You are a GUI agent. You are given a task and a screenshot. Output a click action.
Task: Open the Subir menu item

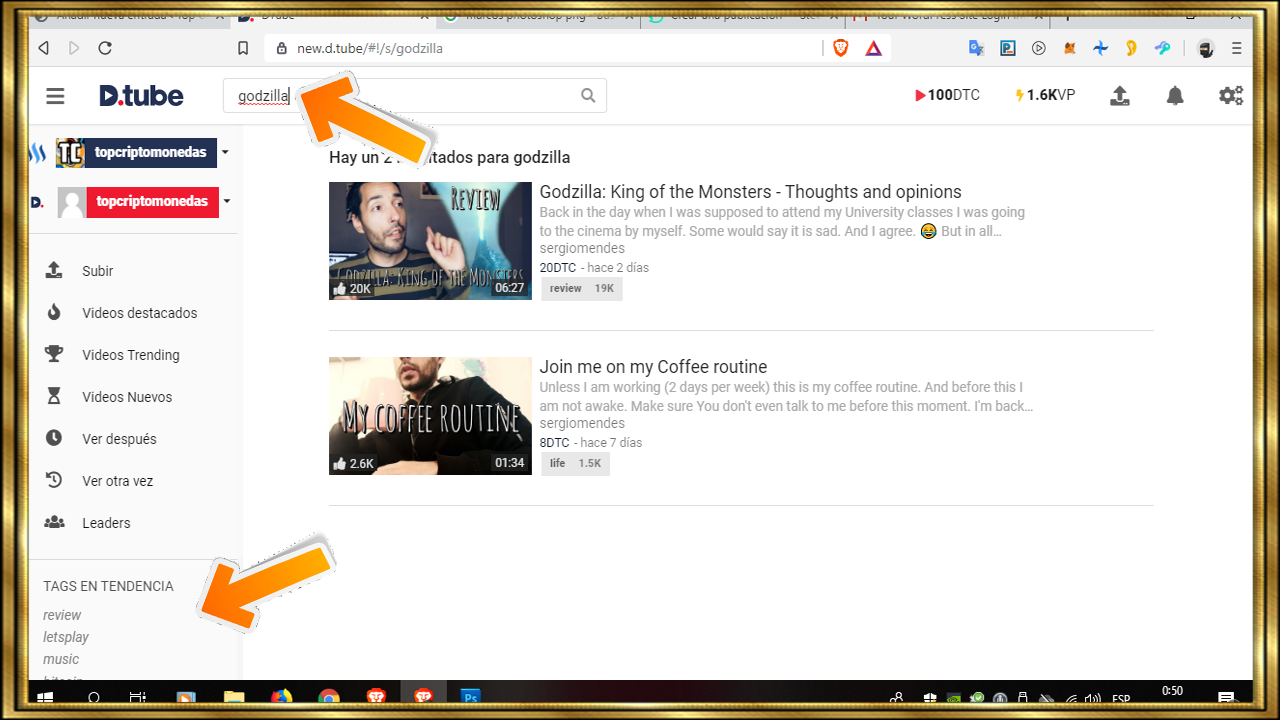[98, 271]
